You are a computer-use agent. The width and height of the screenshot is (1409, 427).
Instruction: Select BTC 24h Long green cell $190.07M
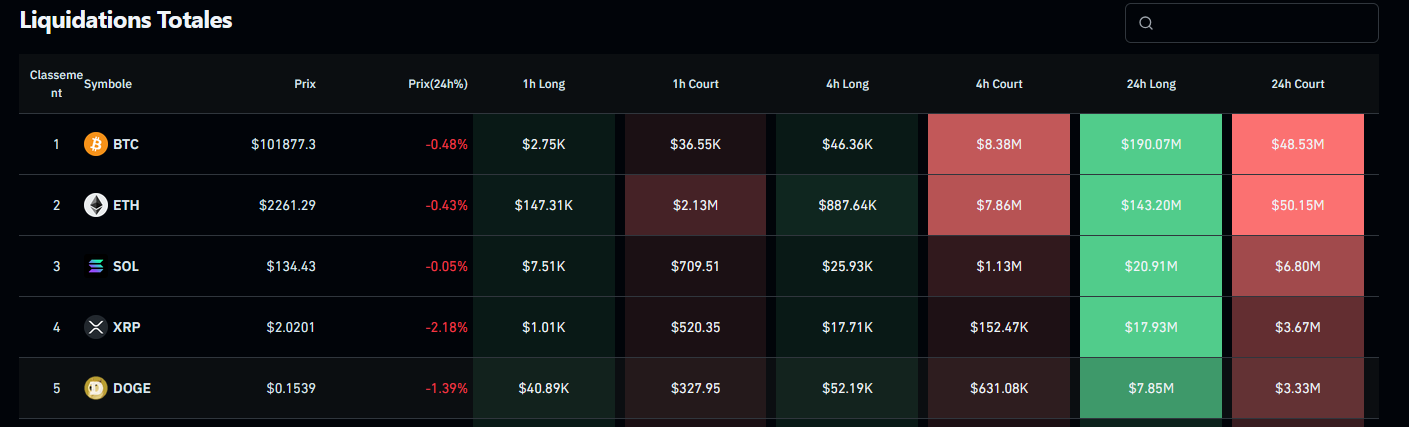[x=1151, y=144]
